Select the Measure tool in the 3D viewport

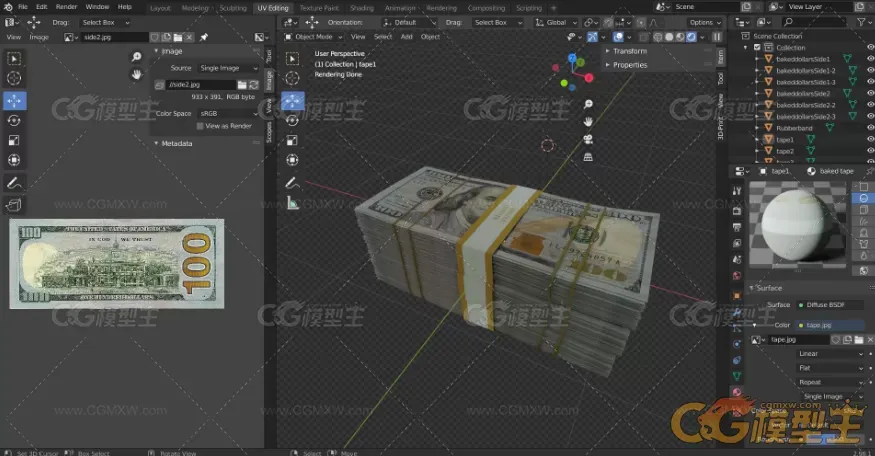click(x=292, y=203)
